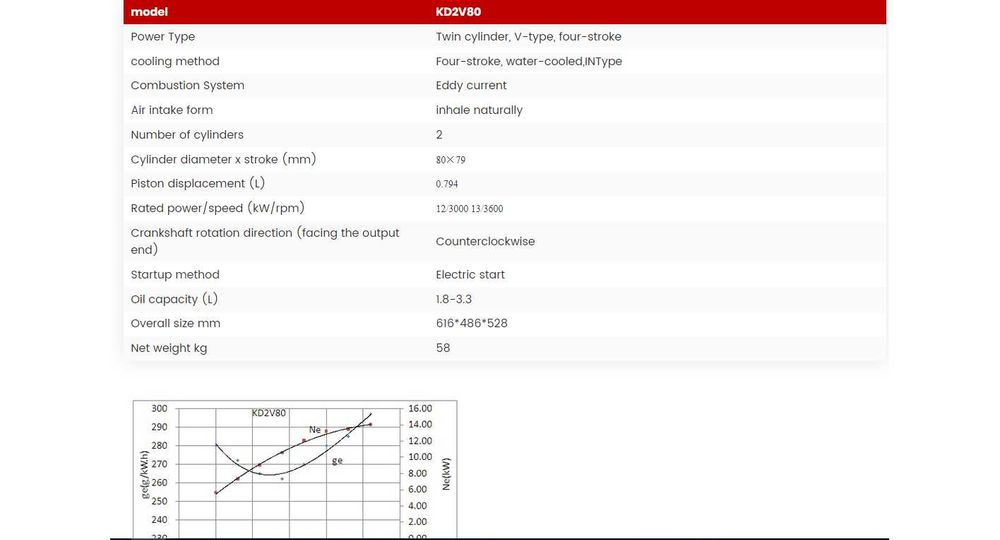Click the 'Number of cylinders' label
1000x540 pixels.
click(x=187, y=135)
